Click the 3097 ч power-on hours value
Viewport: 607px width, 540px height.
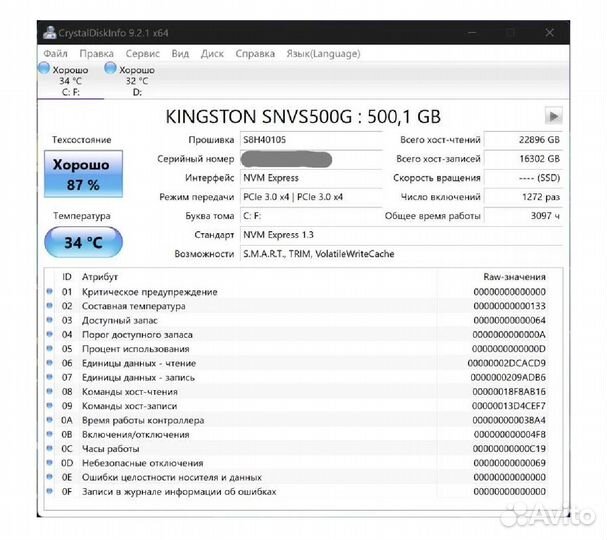click(523, 216)
